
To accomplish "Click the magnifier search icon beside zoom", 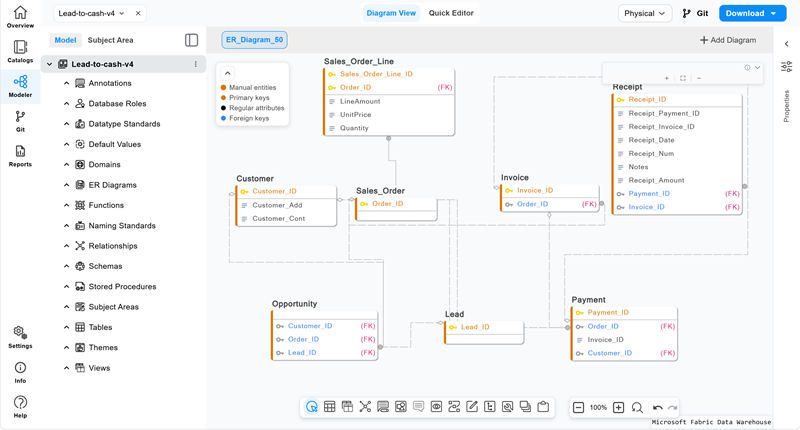I will [x=637, y=408].
